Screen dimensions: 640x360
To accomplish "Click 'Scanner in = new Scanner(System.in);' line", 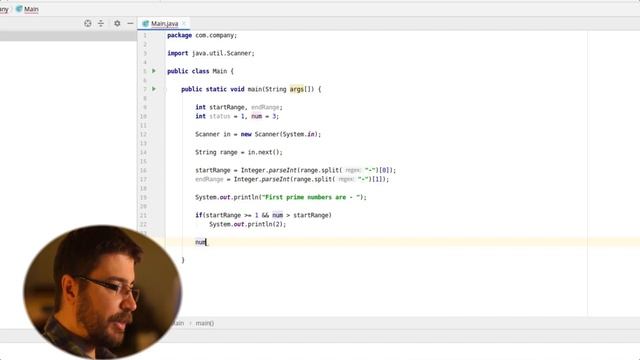I will (258, 134).
